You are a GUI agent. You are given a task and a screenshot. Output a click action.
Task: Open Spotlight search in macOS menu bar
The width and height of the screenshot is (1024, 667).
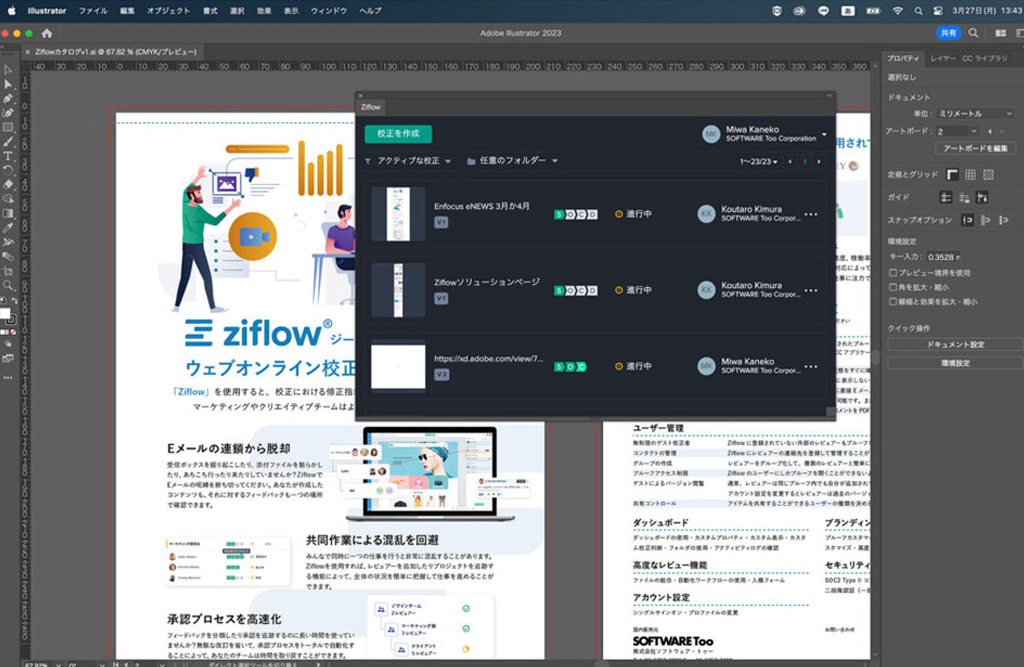click(x=918, y=11)
